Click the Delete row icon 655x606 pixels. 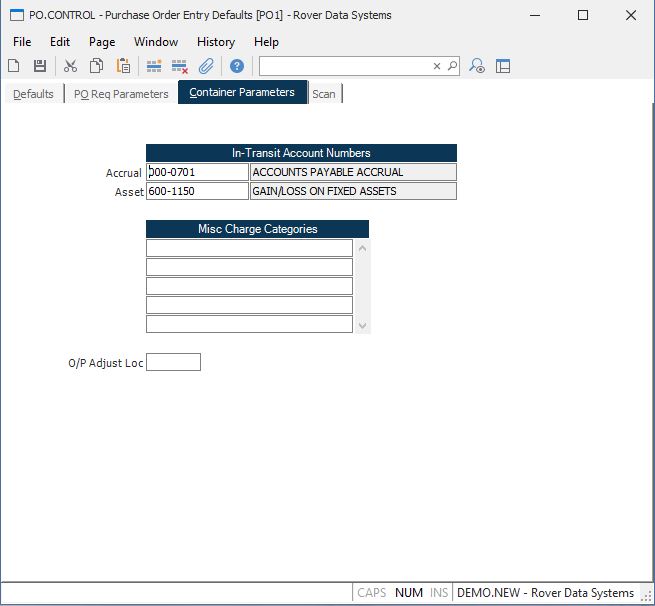(x=180, y=66)
